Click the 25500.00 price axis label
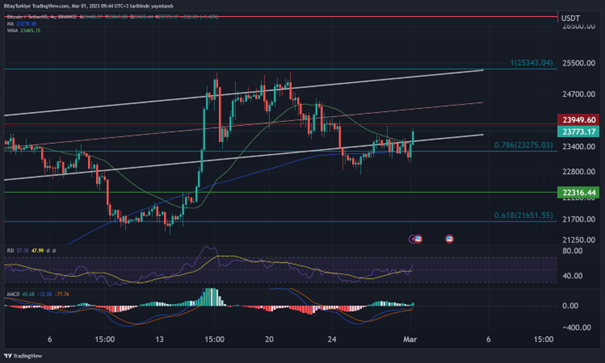 point(578,63)
